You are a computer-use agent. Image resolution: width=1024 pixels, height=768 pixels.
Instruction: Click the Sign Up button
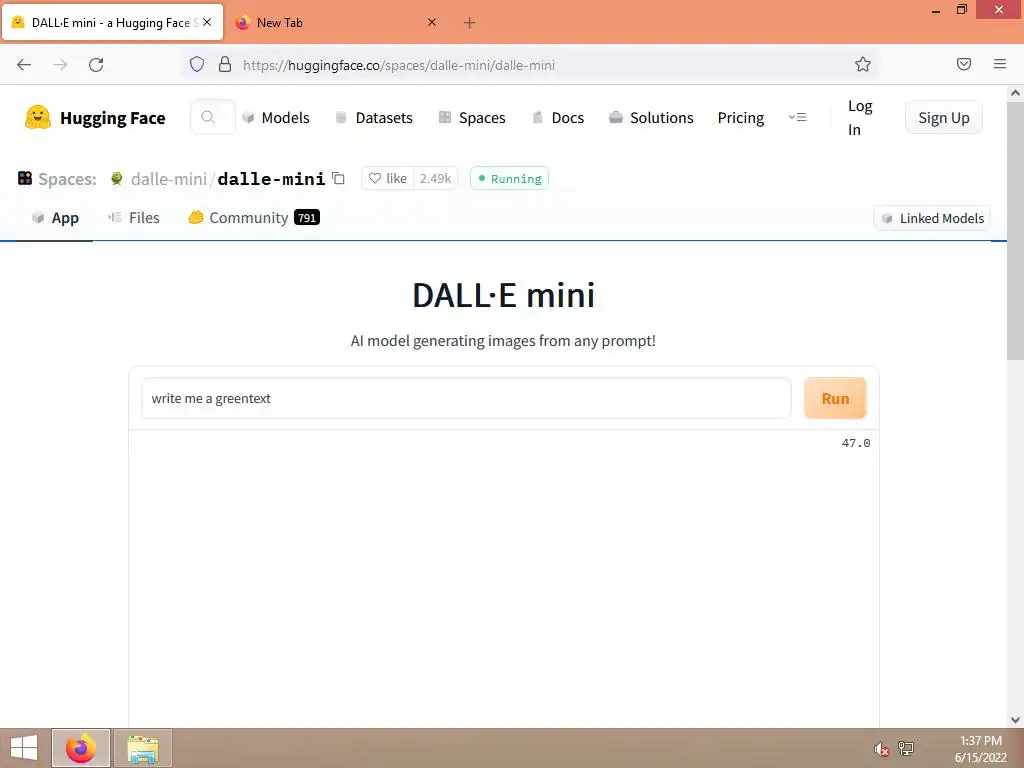tap(944, 118)
